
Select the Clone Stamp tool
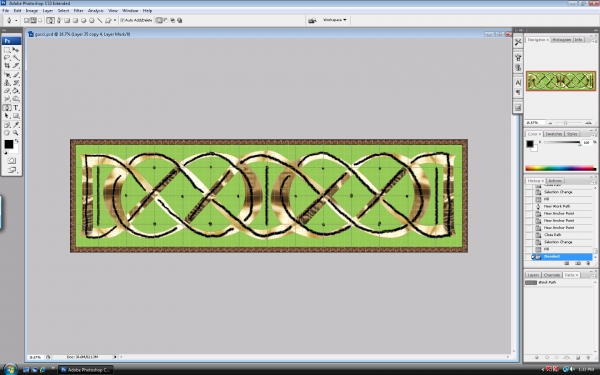7,83
